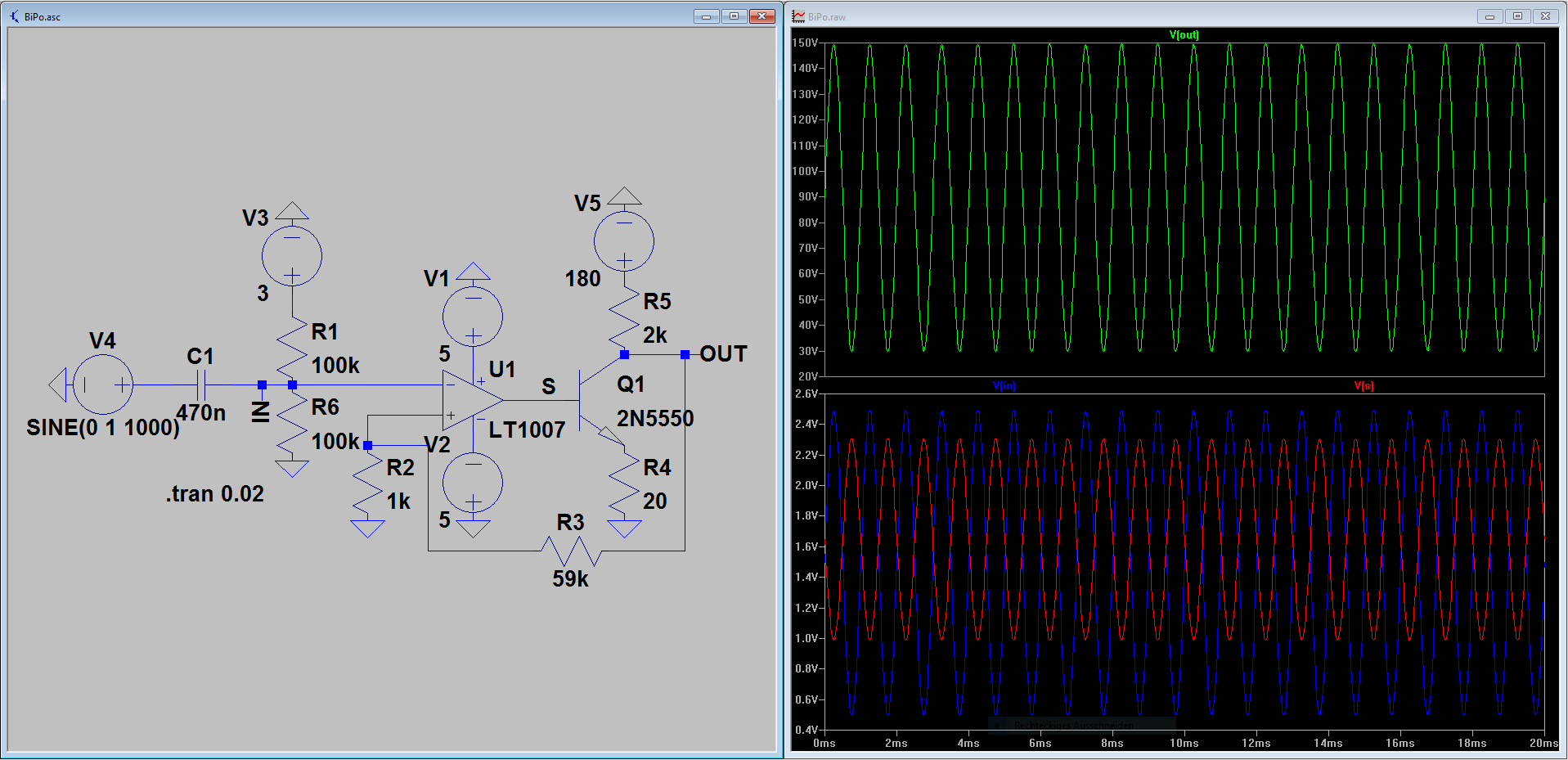Click the V4 sine voltage source symbol

(103, 384)
